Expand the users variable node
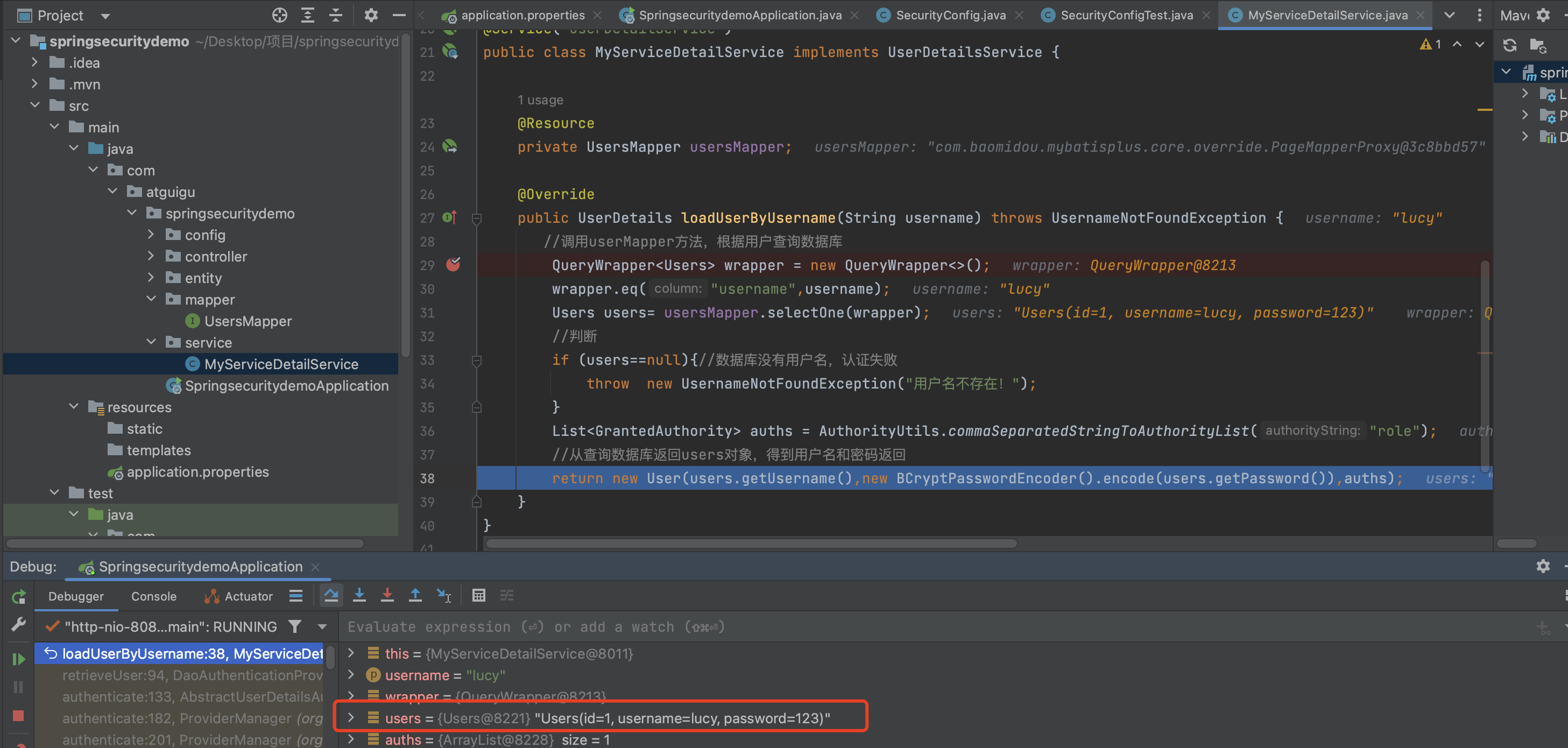 coord(351,717)
